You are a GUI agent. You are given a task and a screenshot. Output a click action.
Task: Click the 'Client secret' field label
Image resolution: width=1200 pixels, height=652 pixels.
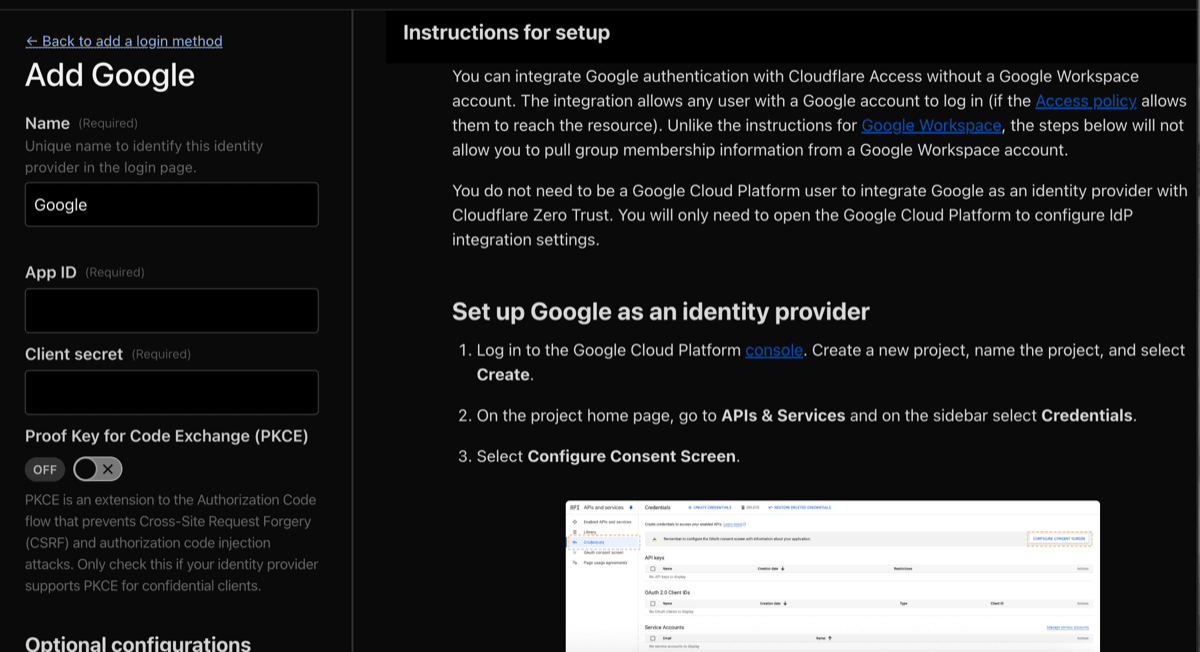(x=74, y=354)
